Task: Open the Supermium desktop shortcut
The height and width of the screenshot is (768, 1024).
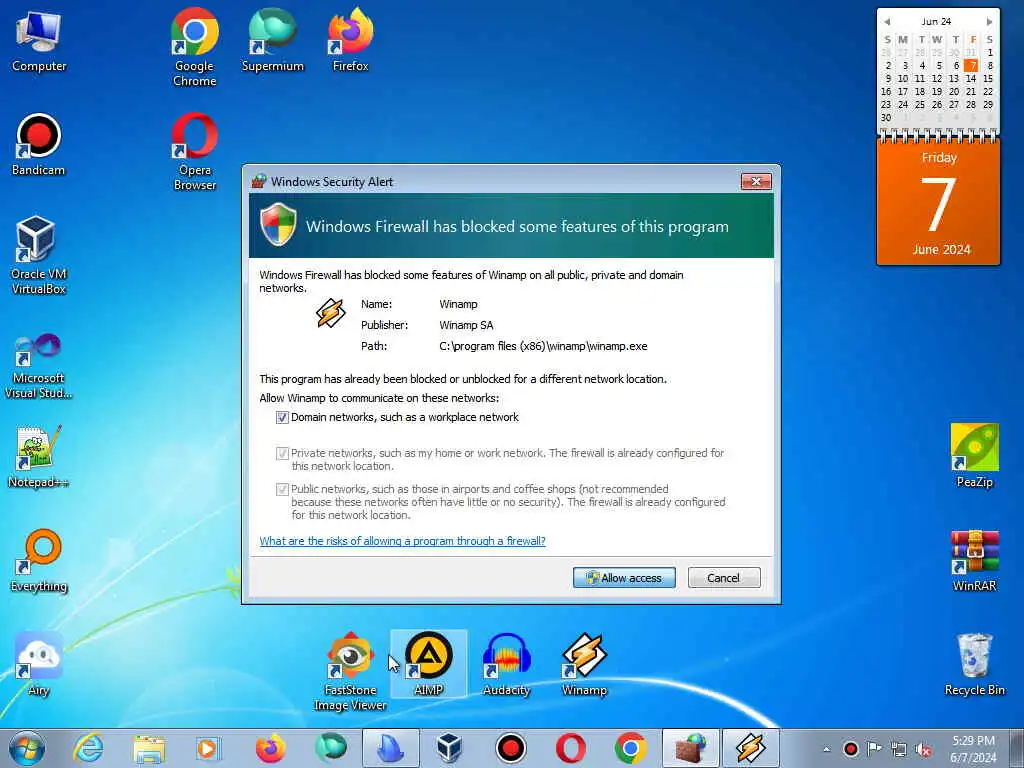Action: point(272,40)
